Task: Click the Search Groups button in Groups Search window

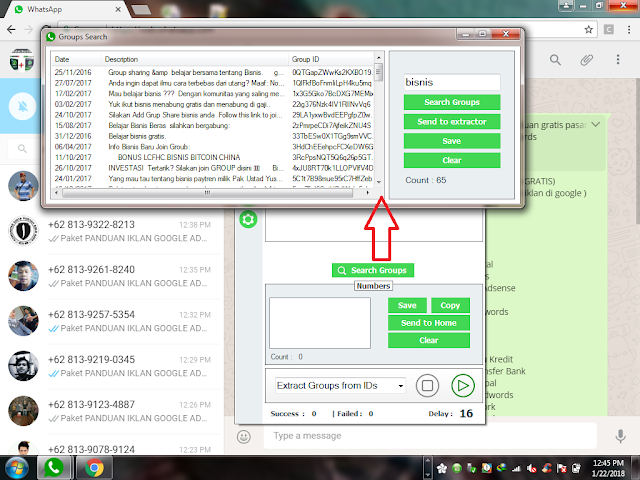Action: pyautogui.click(x=452, y=102)
